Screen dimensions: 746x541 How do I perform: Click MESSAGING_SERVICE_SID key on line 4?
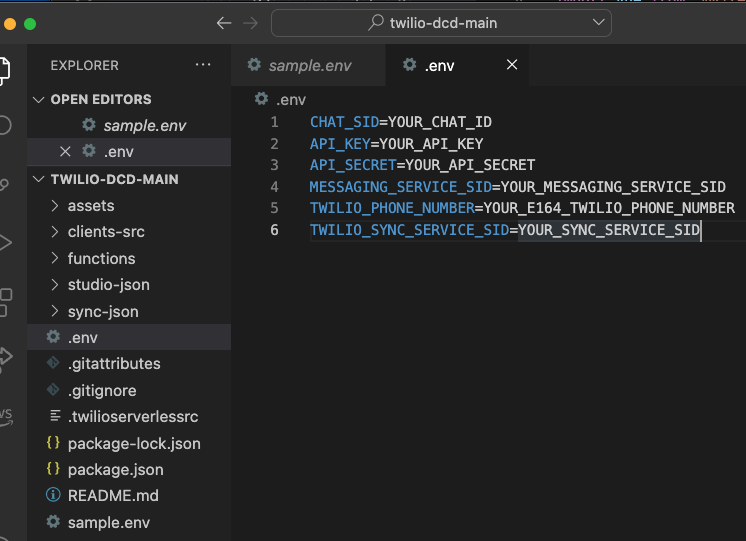pos(401,187)
